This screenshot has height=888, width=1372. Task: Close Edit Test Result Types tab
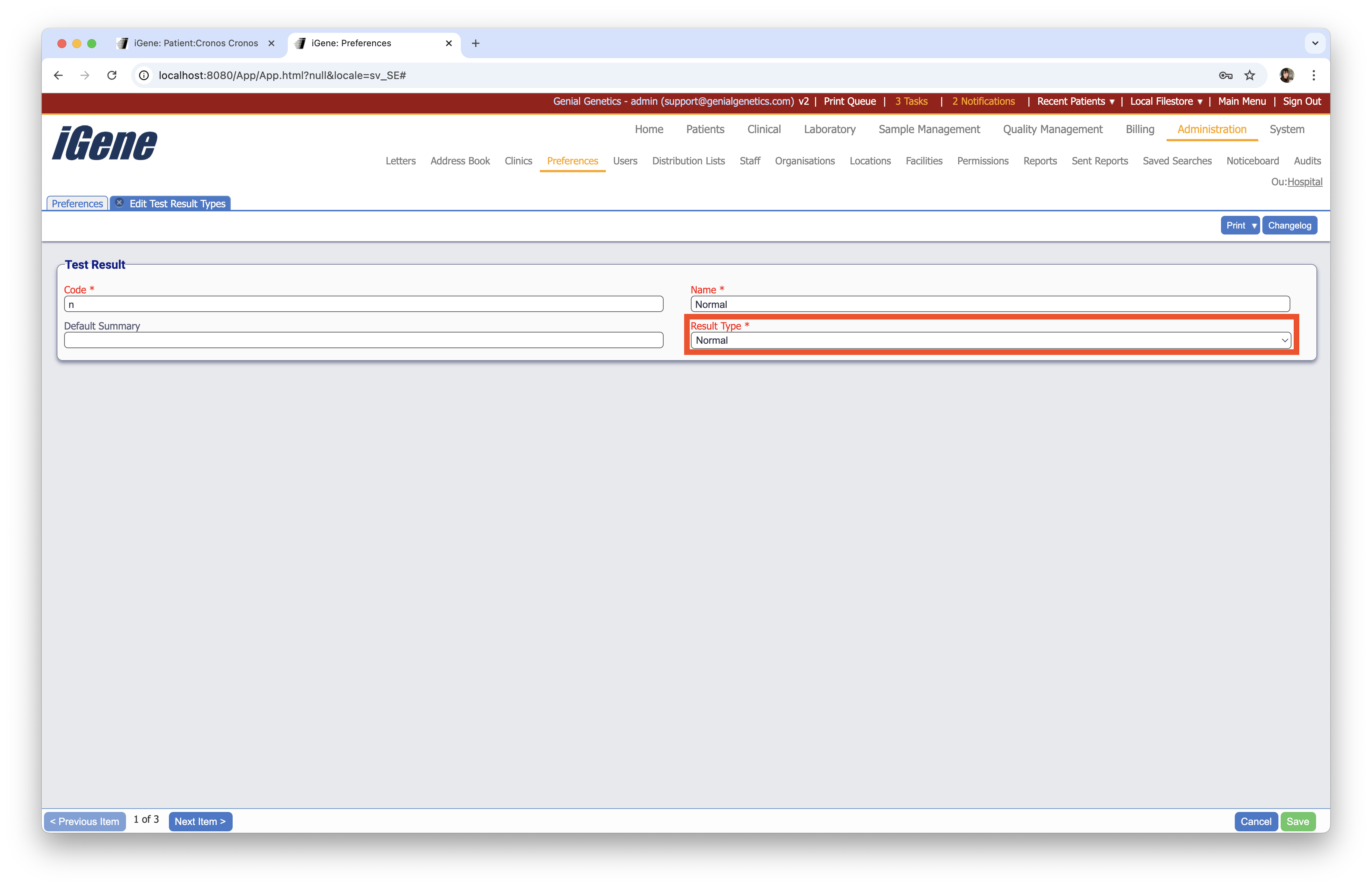[119, 203]
